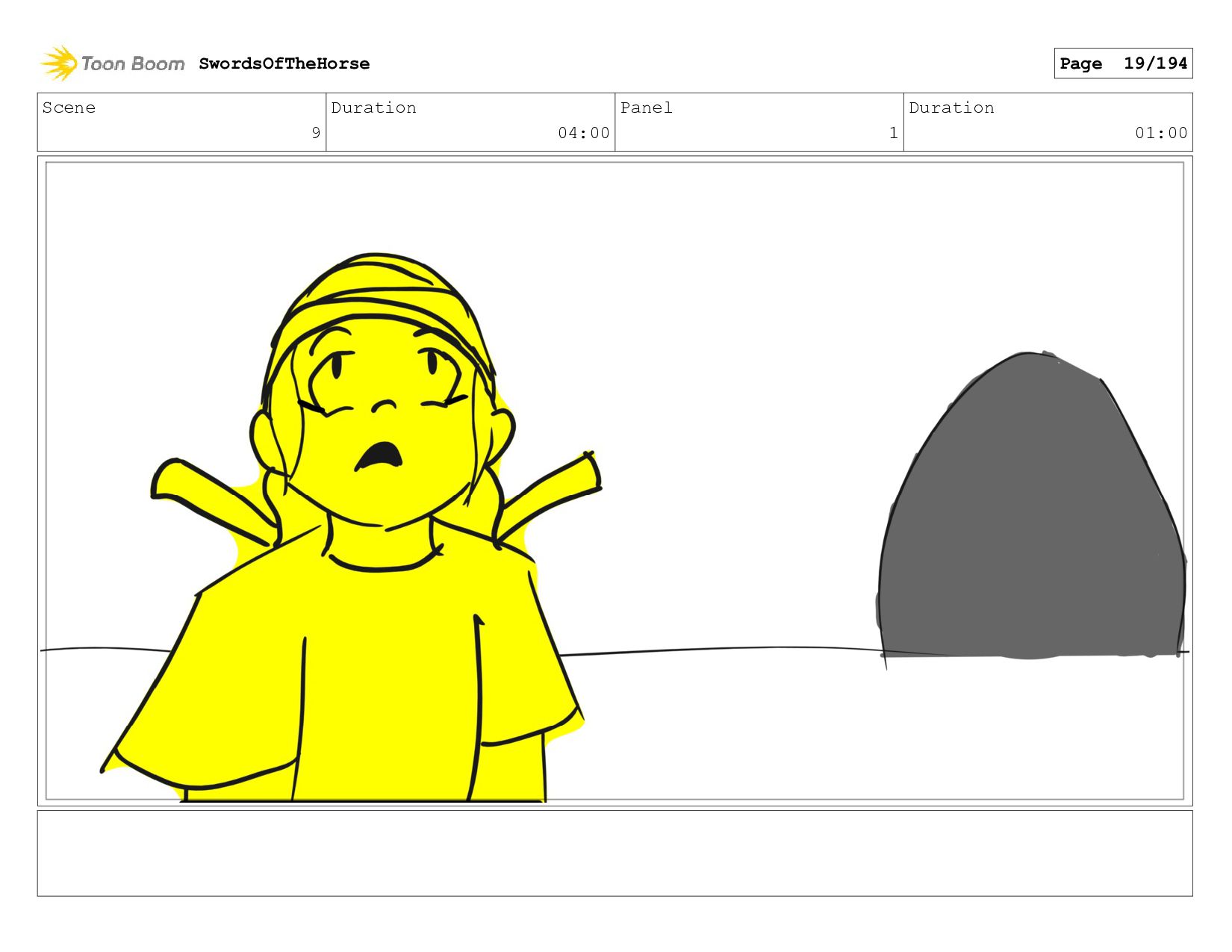This screenshot has height=952, width=1232.
Task: Click the SwordsOfTheHorse project title
Action: (x=284, y=63)
